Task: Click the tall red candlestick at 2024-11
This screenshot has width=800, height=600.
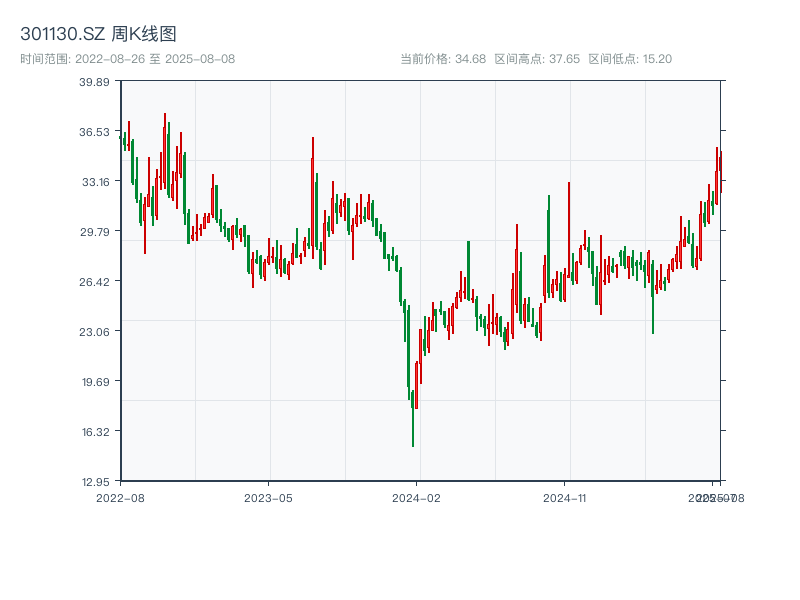Action: [x=568, y=240]
